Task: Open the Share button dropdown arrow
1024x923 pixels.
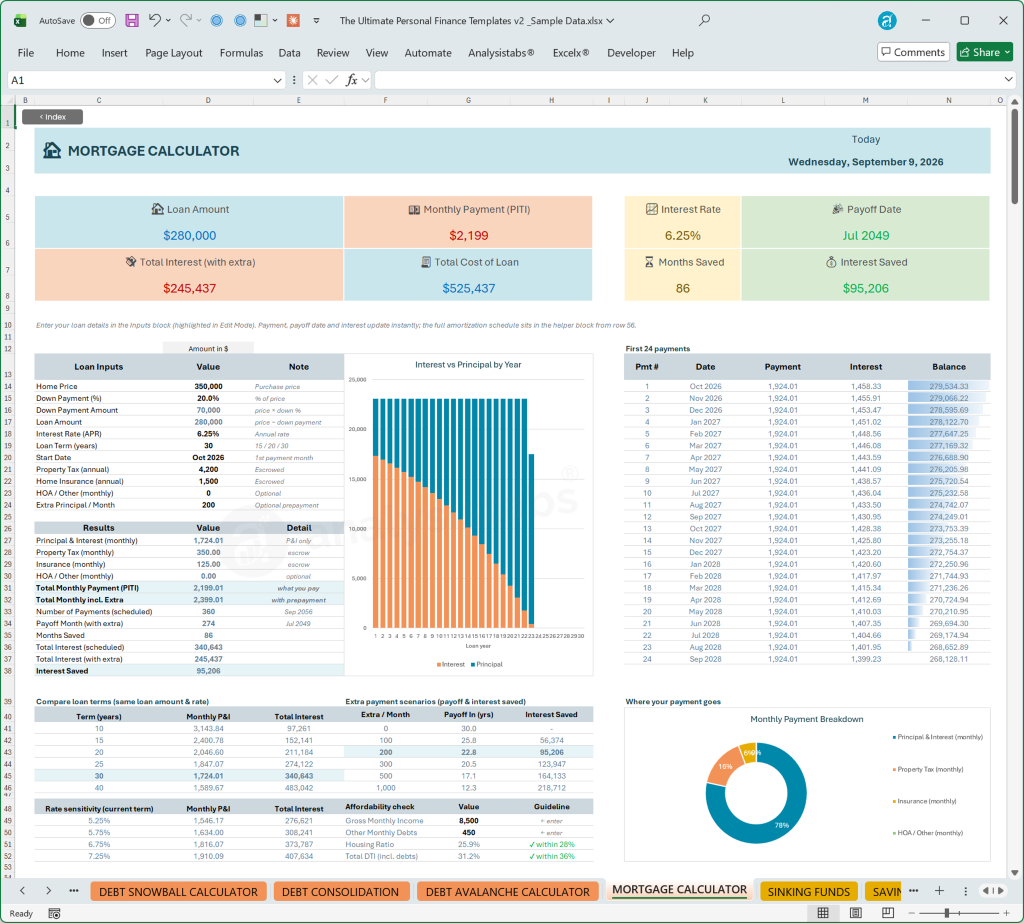Action: (1008, 52)
